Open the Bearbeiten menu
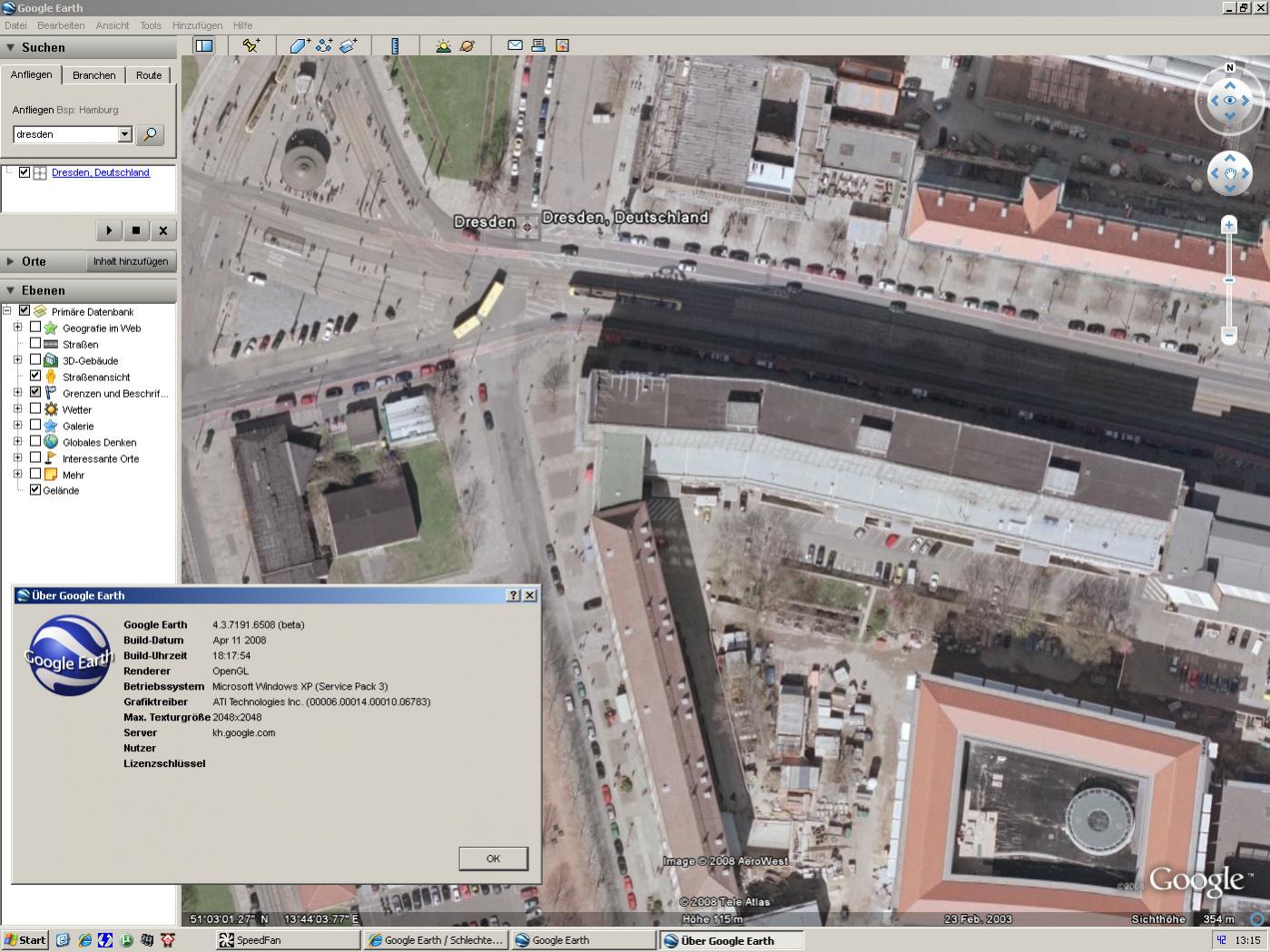Screen dimensions: 1270x952 tap(61, 25)
